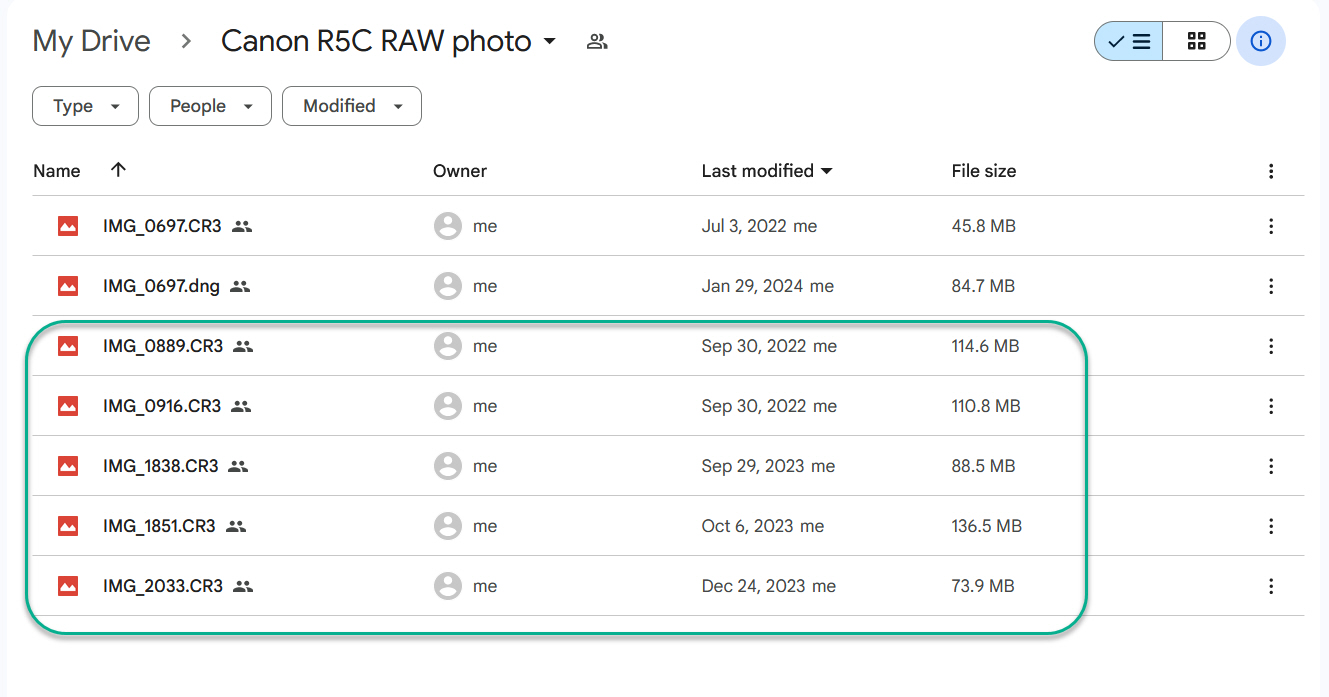
Task: Click shared icon next to IMG_1838.CR3
Action: pyautogui.click(x=238, y=466)
